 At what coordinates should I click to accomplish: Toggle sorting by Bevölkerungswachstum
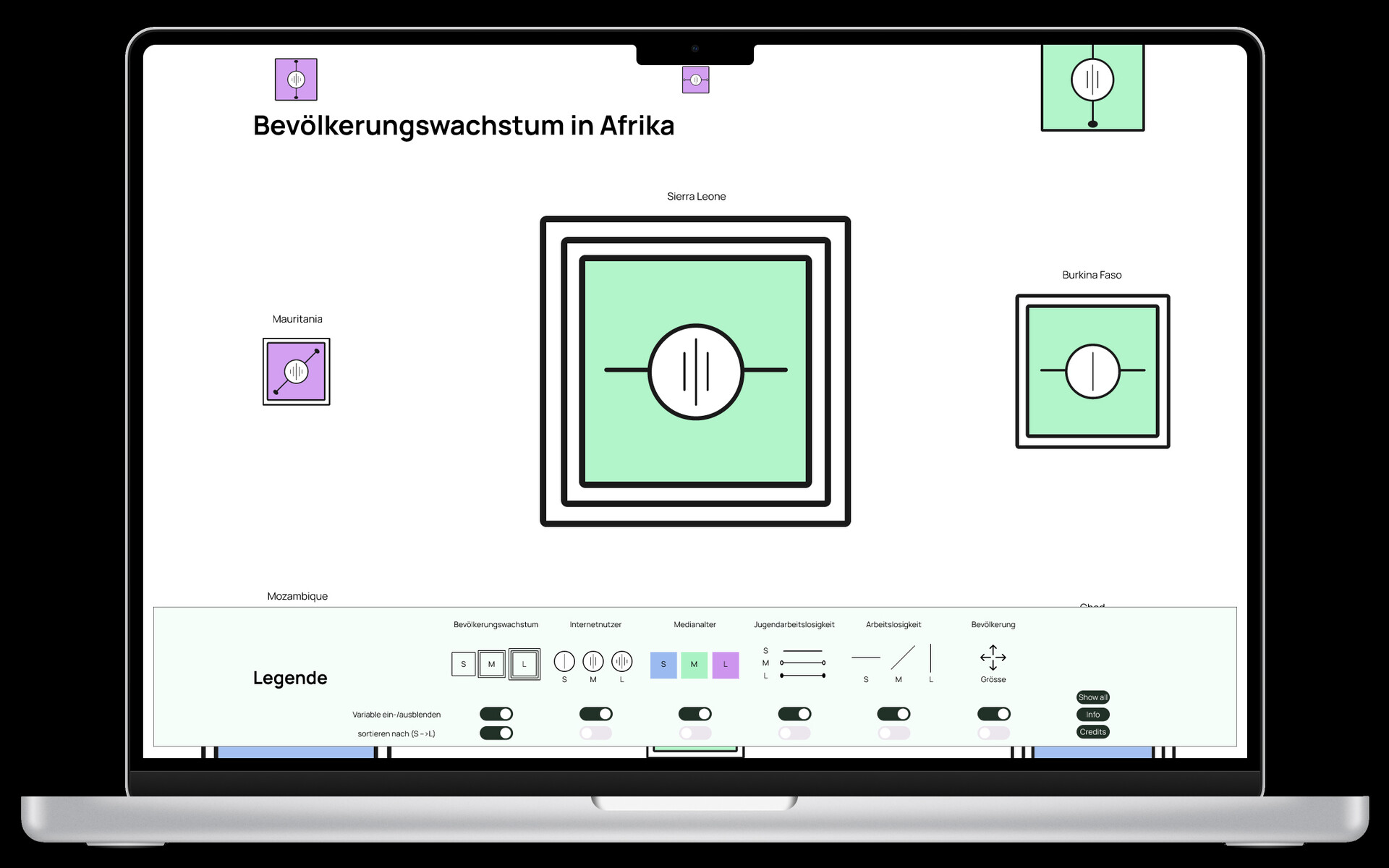tap(496, 733)
